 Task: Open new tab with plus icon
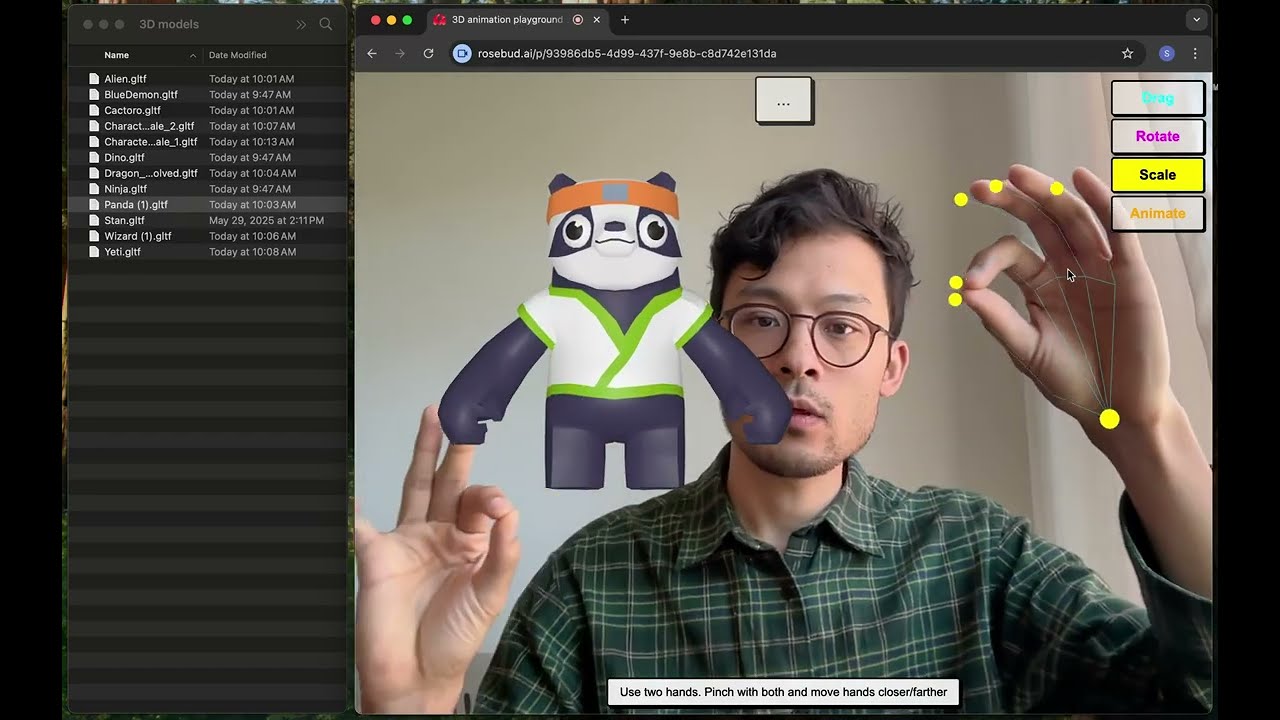(625, 20)
